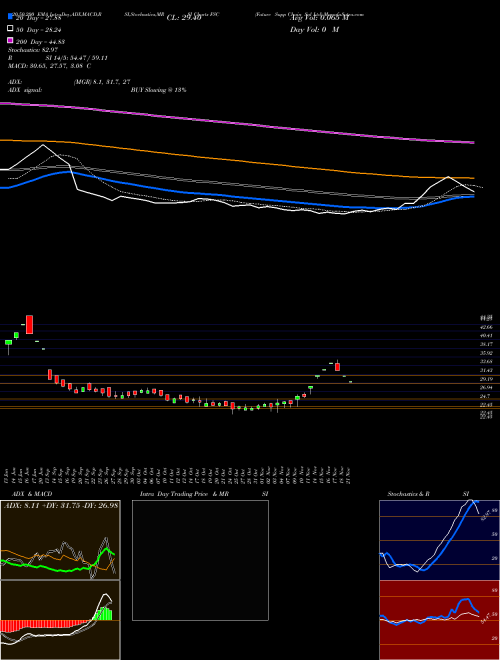Viewport: 500px width, 660px height.
Task: Click the 'Day Vol: 0 M' label
Action: coord(314,30)
